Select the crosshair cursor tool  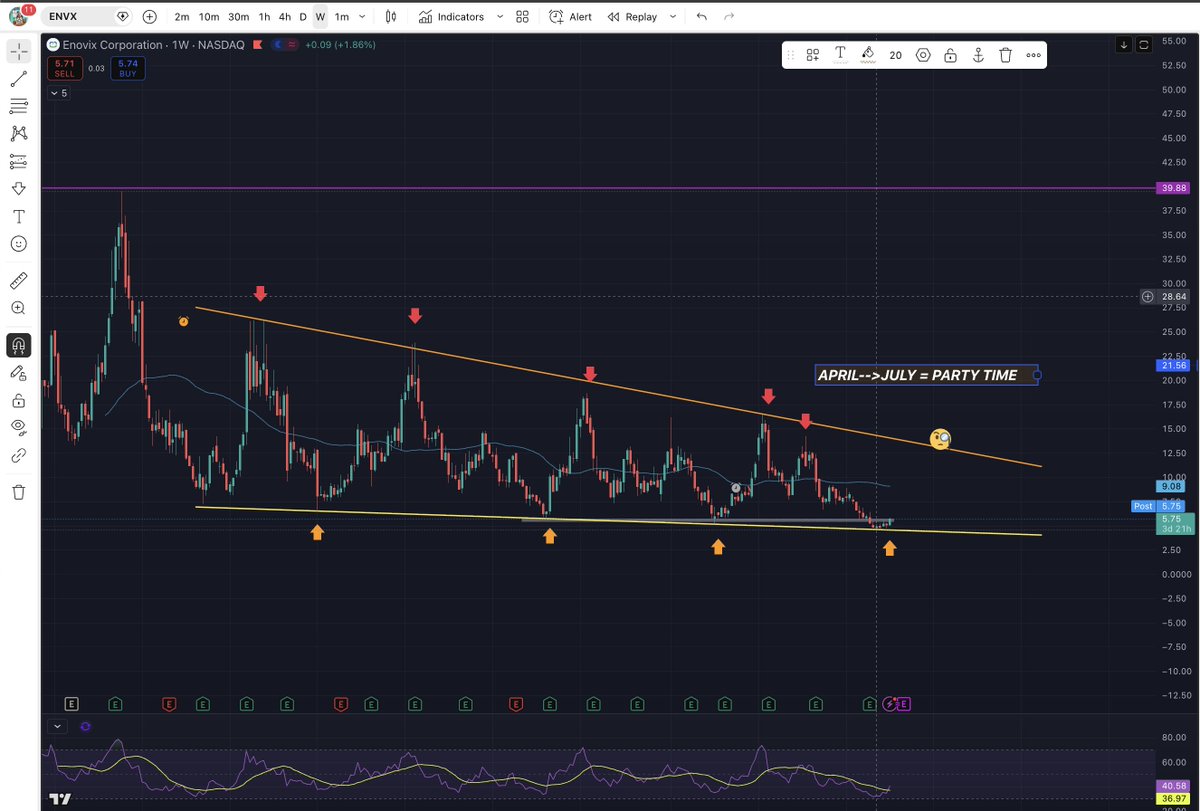tap(18, 51)
